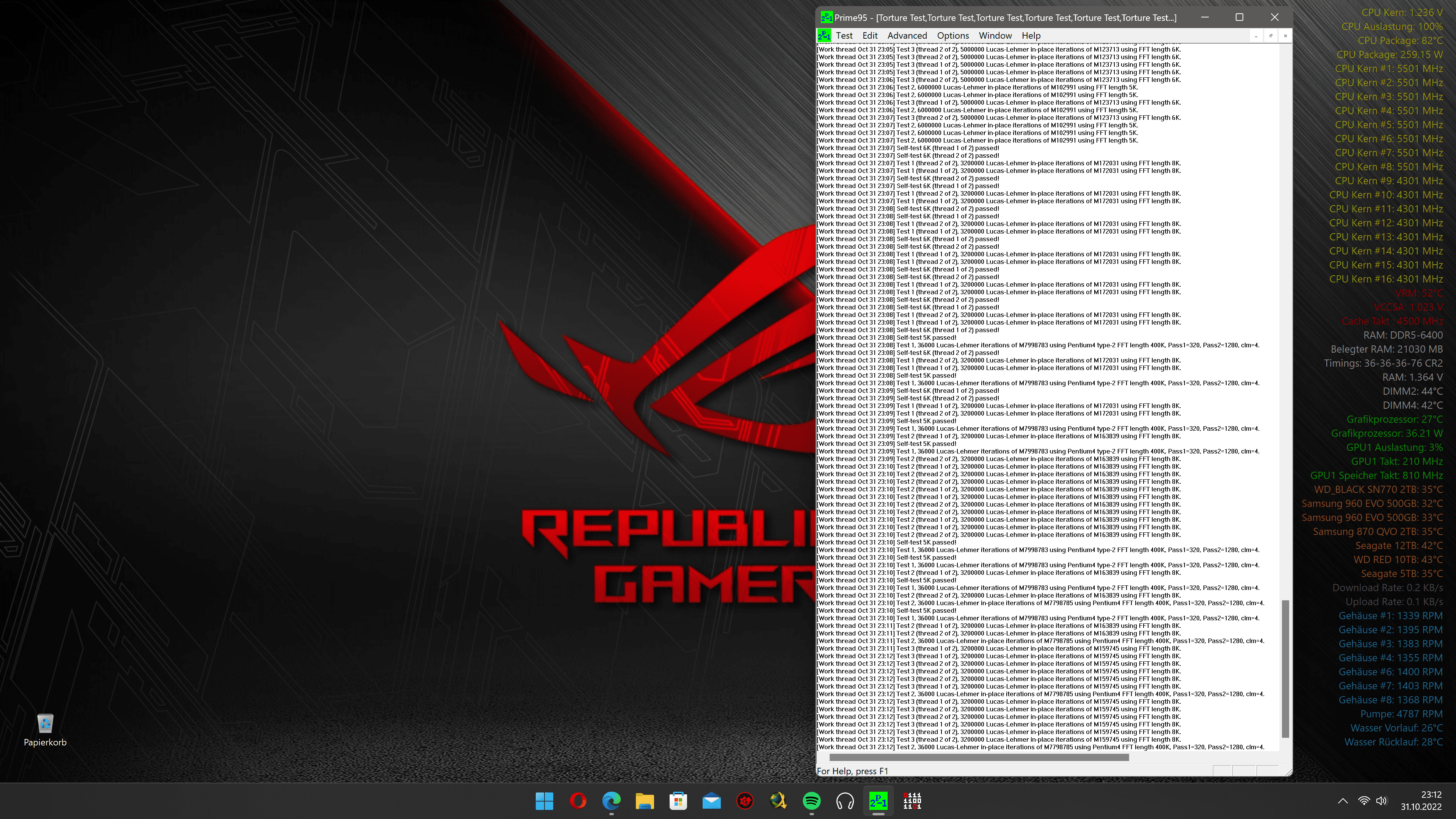Open the Edit menu in Prime95
This screenshot has height=819, width=1456.
(870, 36)
